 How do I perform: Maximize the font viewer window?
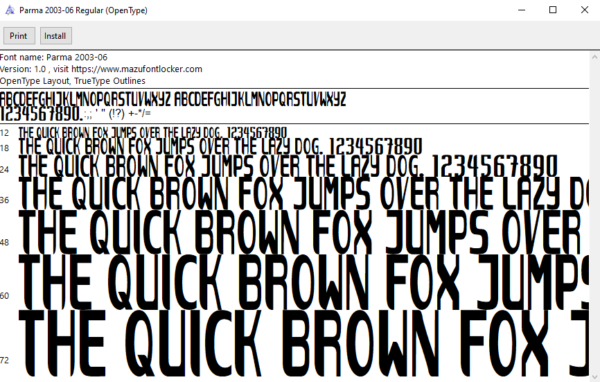pos(553,10)
